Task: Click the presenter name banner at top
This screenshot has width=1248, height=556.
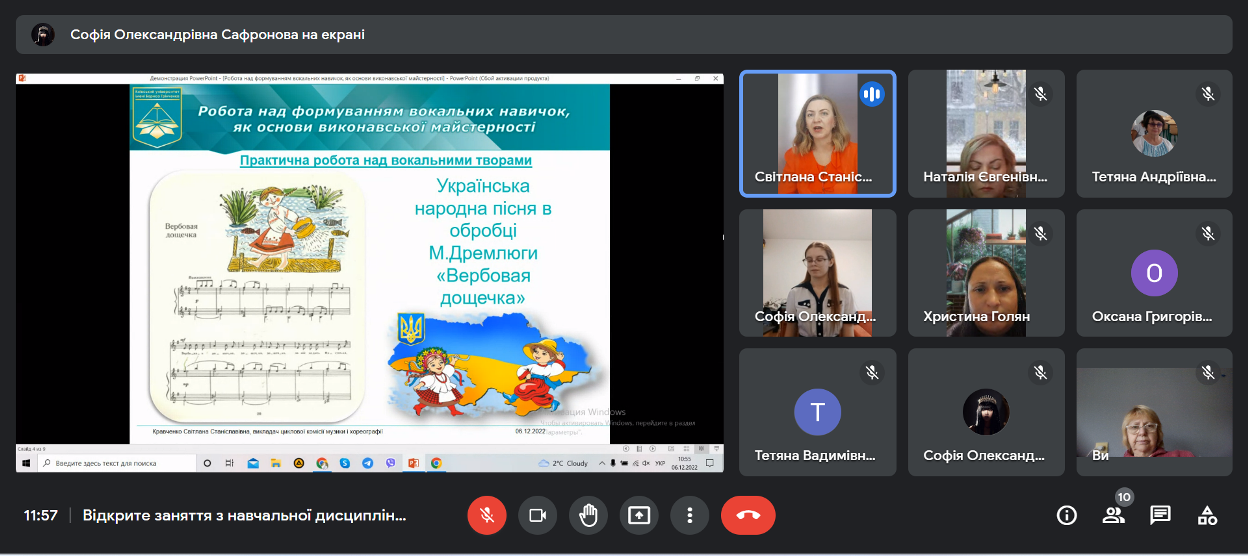Action: 217,35
